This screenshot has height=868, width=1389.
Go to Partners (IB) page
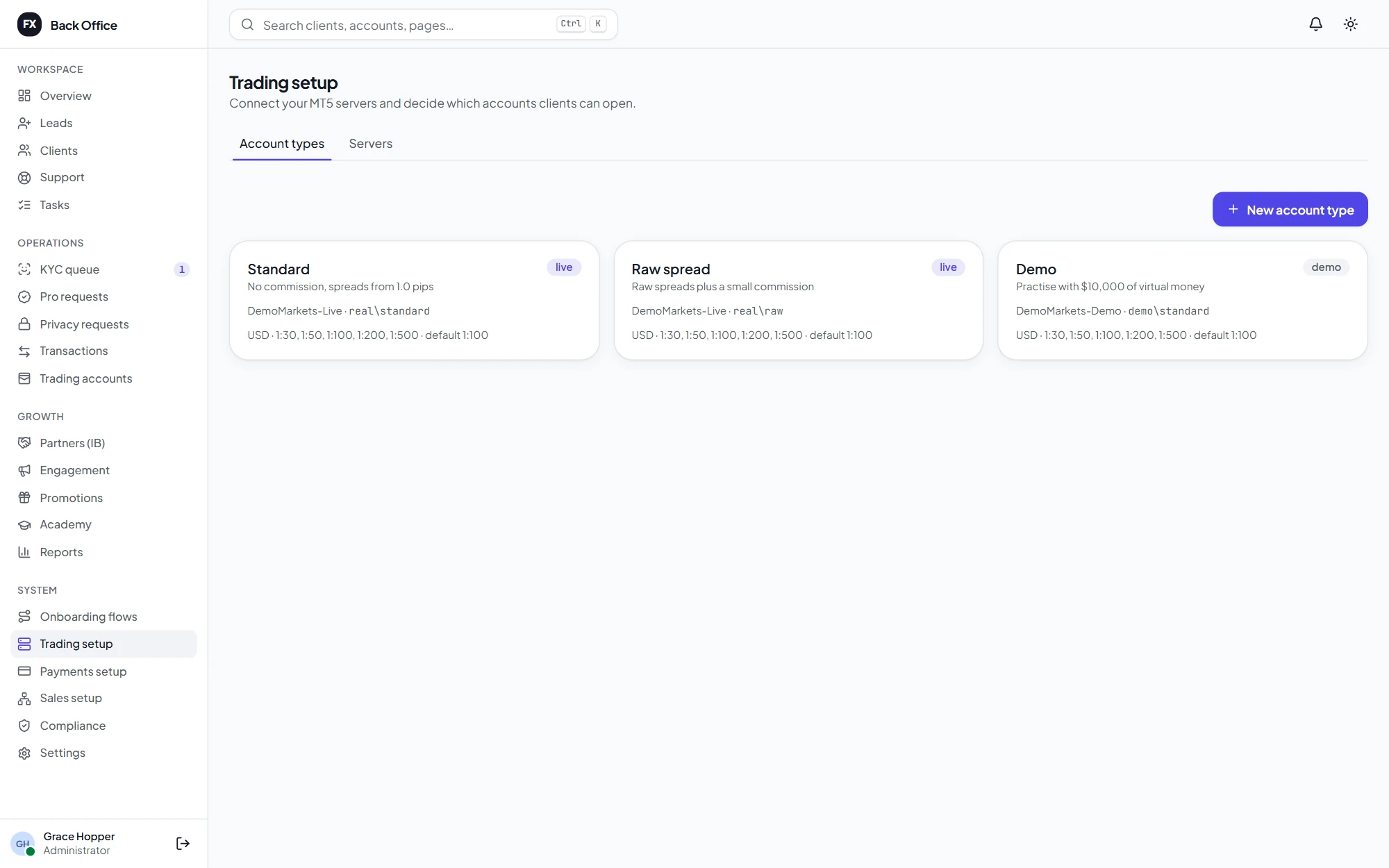(104, 443)
